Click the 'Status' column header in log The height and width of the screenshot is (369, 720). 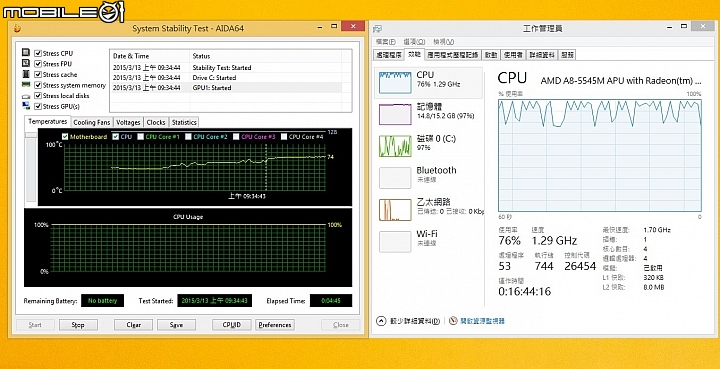pyautogui.click(x=266, y=56)
